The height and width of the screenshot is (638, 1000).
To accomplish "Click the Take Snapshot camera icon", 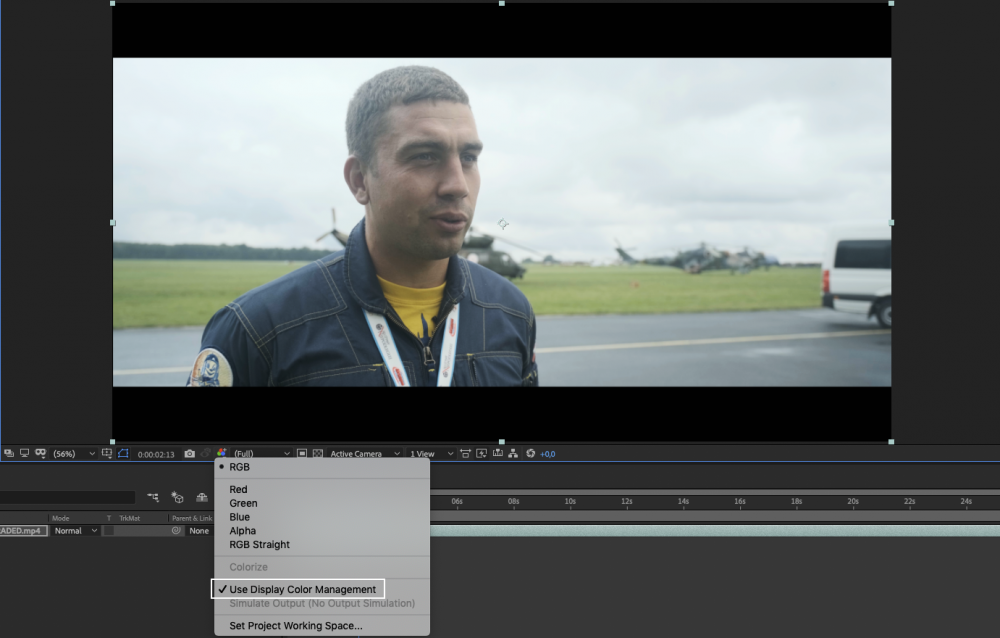I will coord(190,454).
